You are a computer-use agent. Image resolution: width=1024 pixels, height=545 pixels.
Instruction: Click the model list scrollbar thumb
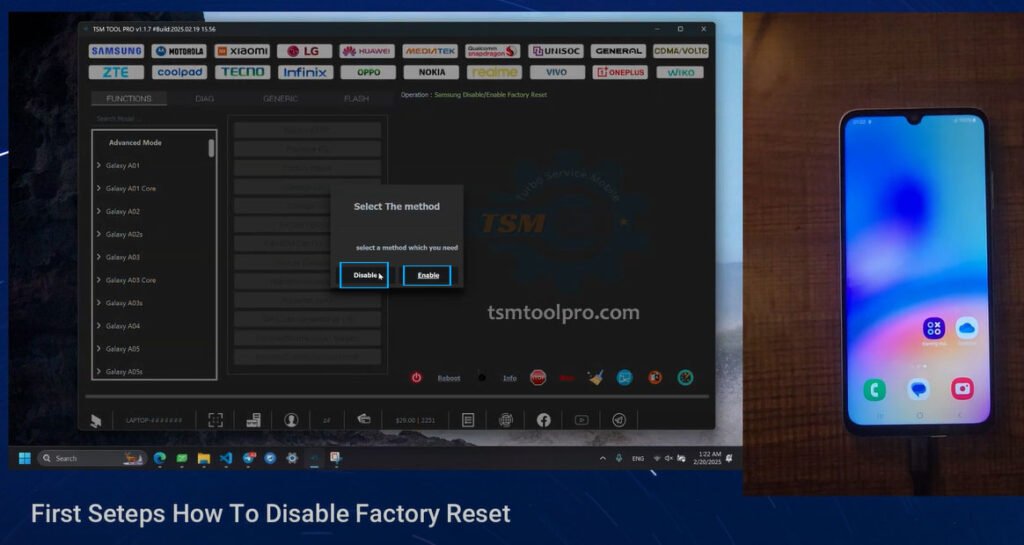click(x=211, y=148)
